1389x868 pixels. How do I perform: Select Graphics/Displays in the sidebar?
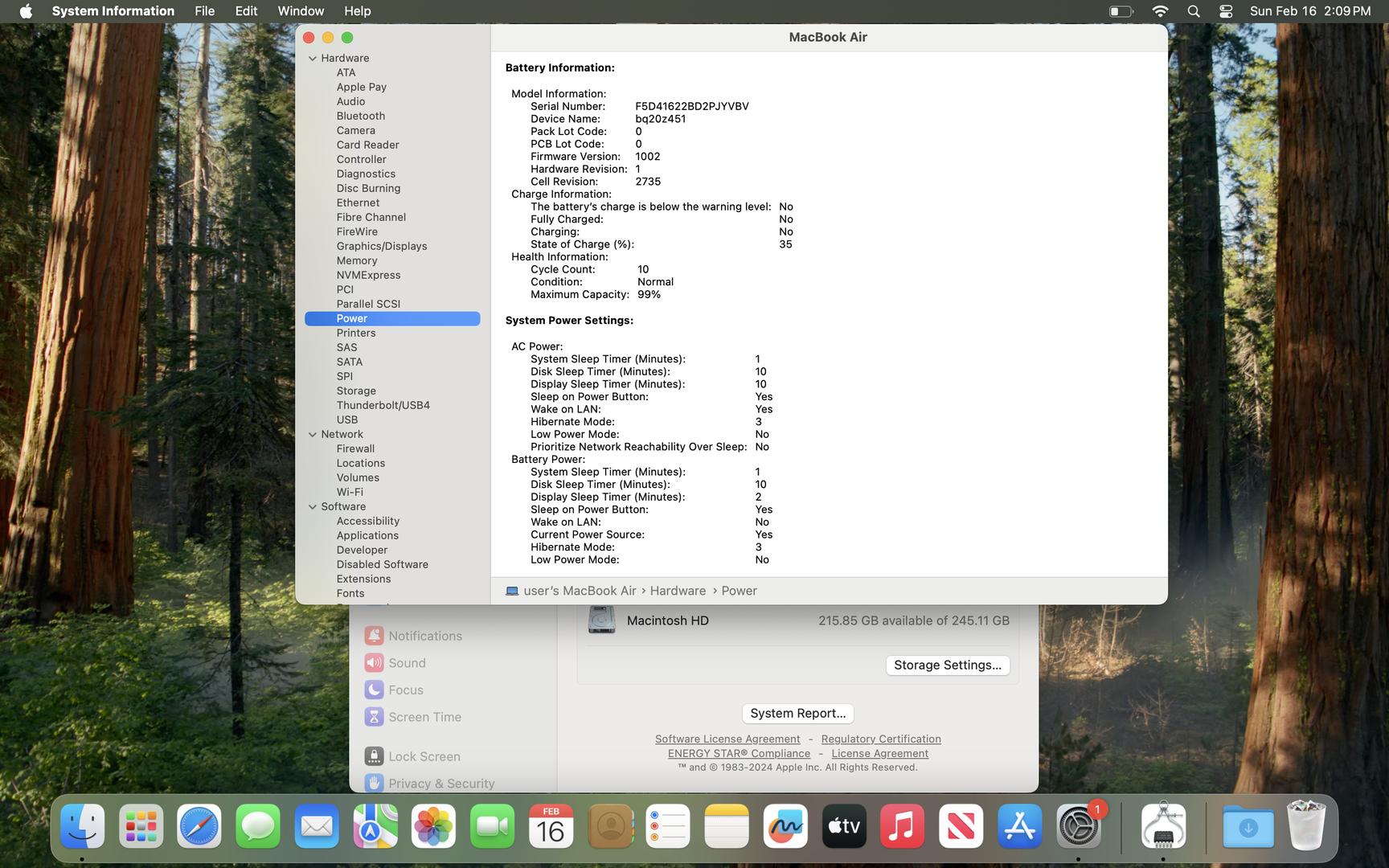pyautogui.click(x=381, y=246)
